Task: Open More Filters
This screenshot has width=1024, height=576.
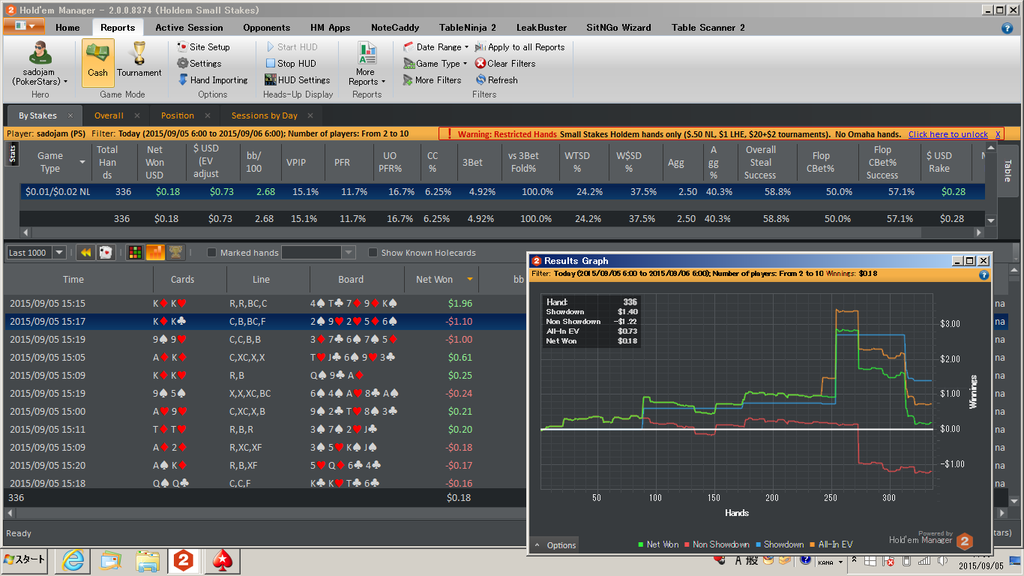Action: tap(432, 80)
